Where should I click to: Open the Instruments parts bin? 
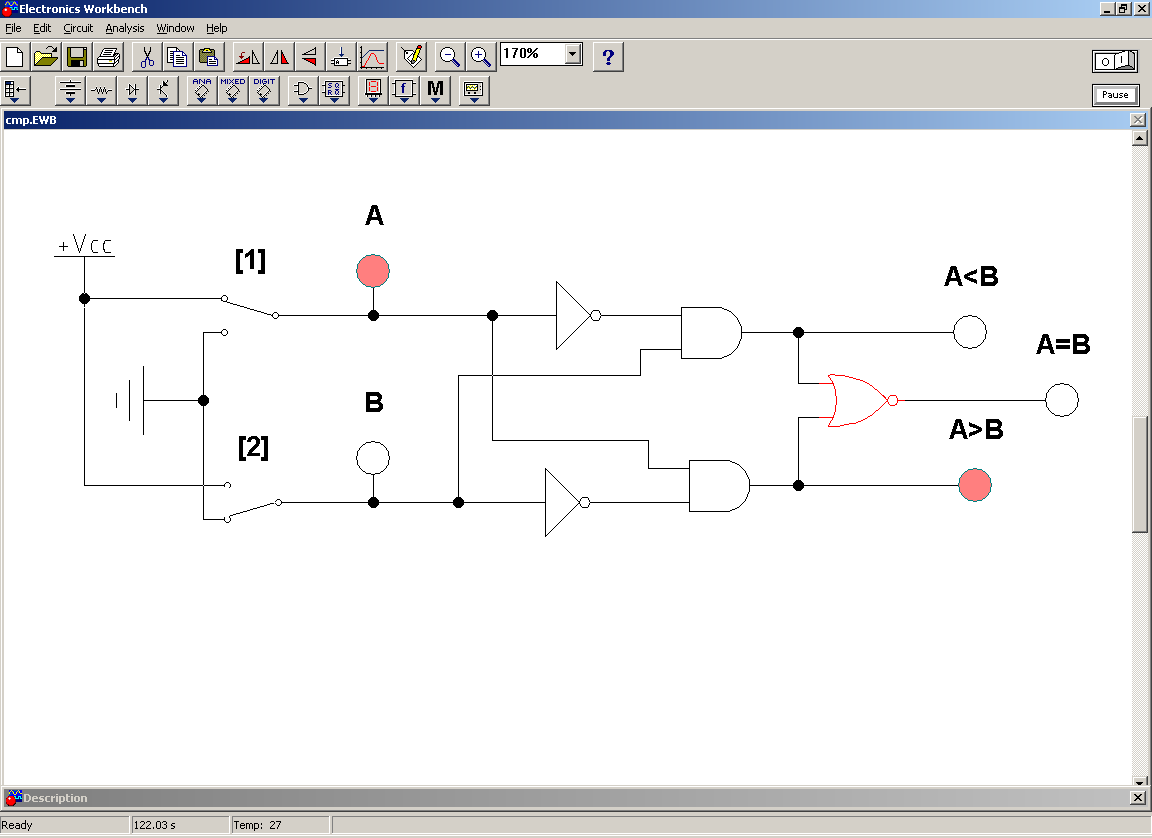[474, 91]
